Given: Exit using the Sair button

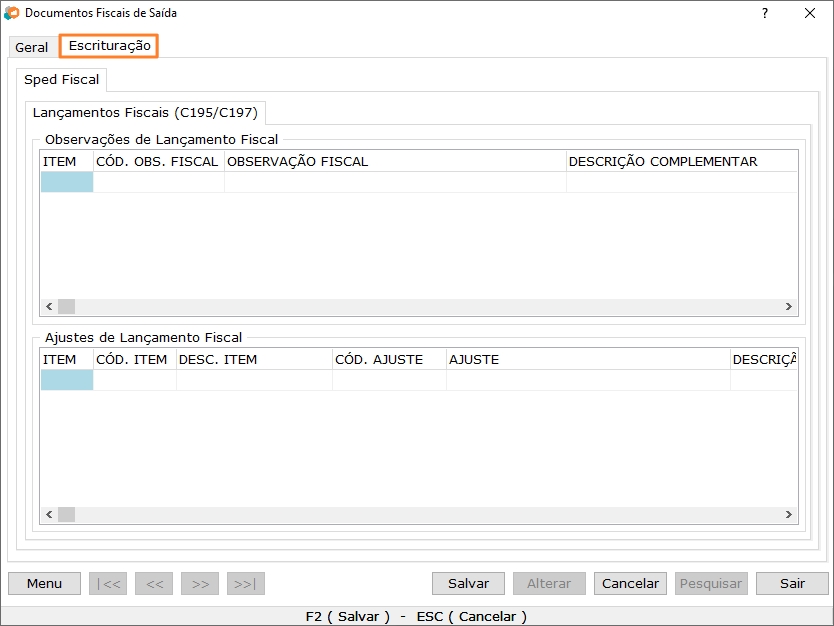Looking at the screenshot, I should point(792,584).
